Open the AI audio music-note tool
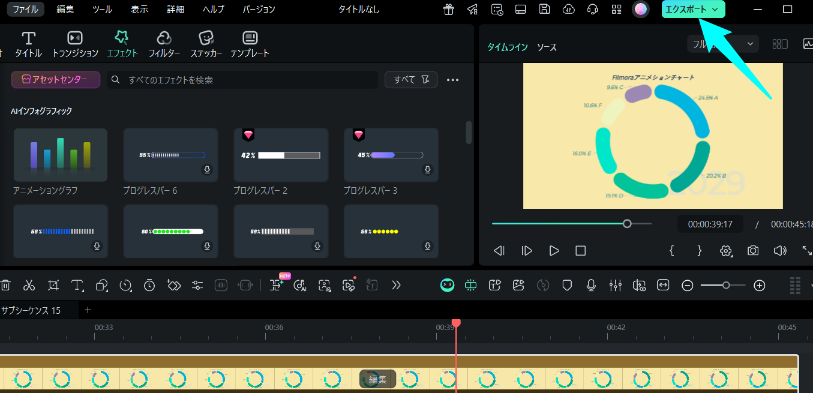This screenshot has height=393, width=813. (299, 285)
